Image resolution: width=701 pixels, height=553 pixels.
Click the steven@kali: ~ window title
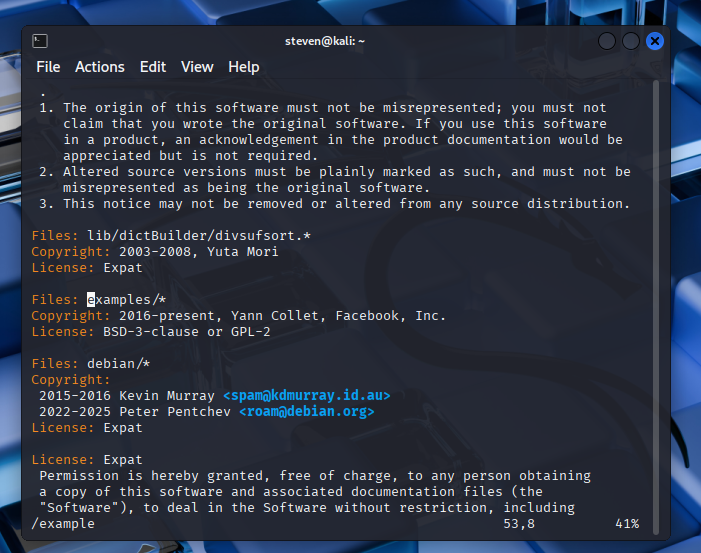pyautogui.click(x=325, y=41)
